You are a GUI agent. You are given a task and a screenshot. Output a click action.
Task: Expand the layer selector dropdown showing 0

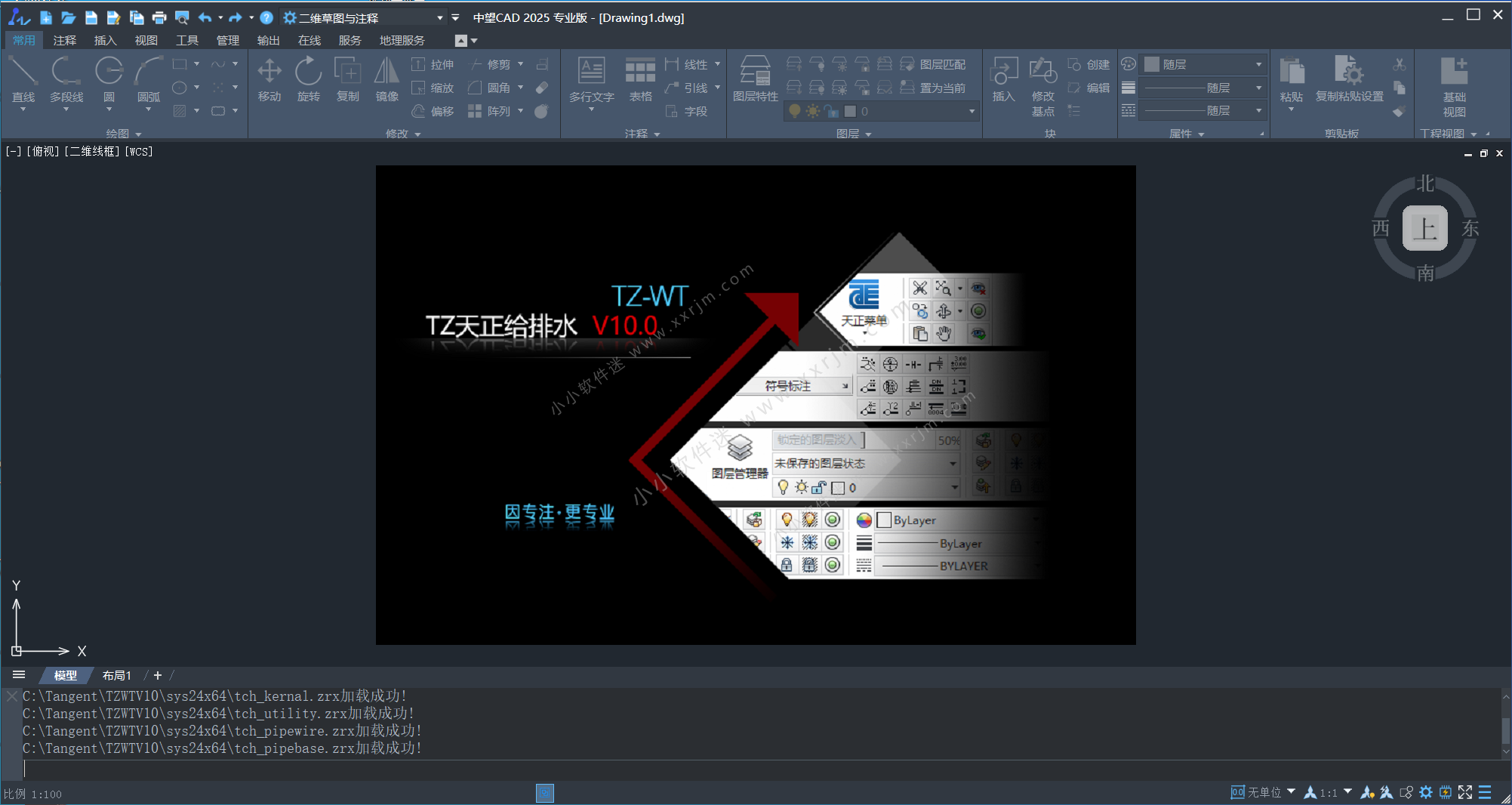click(972, 112)
